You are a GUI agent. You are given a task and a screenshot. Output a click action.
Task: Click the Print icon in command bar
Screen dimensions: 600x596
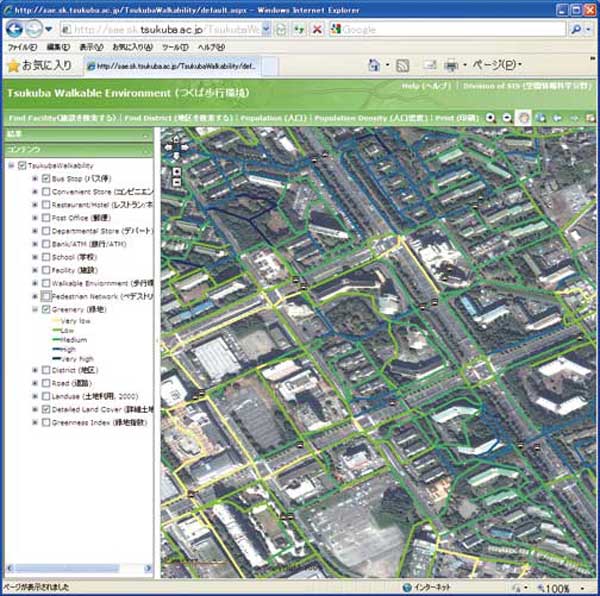point(452,66)
